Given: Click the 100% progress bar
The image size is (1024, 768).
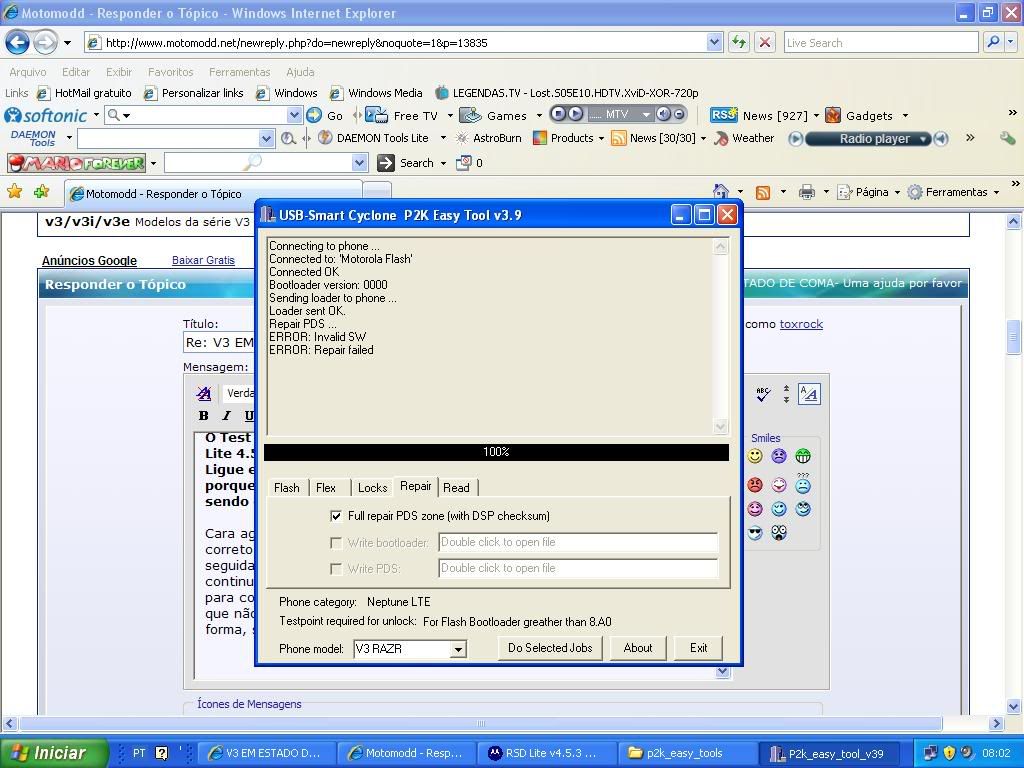Looking at the screenshot, I should pos(496,452).
